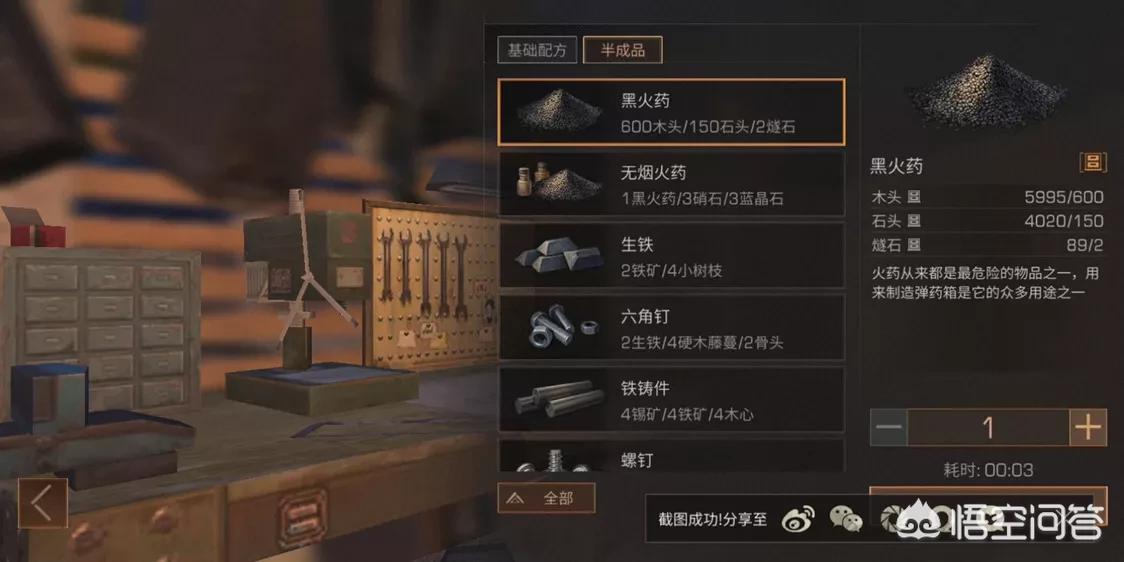Select the 六角钉 recipe
The width and height of the screenshot is (1124, 562).
click(x=672, y=328)
